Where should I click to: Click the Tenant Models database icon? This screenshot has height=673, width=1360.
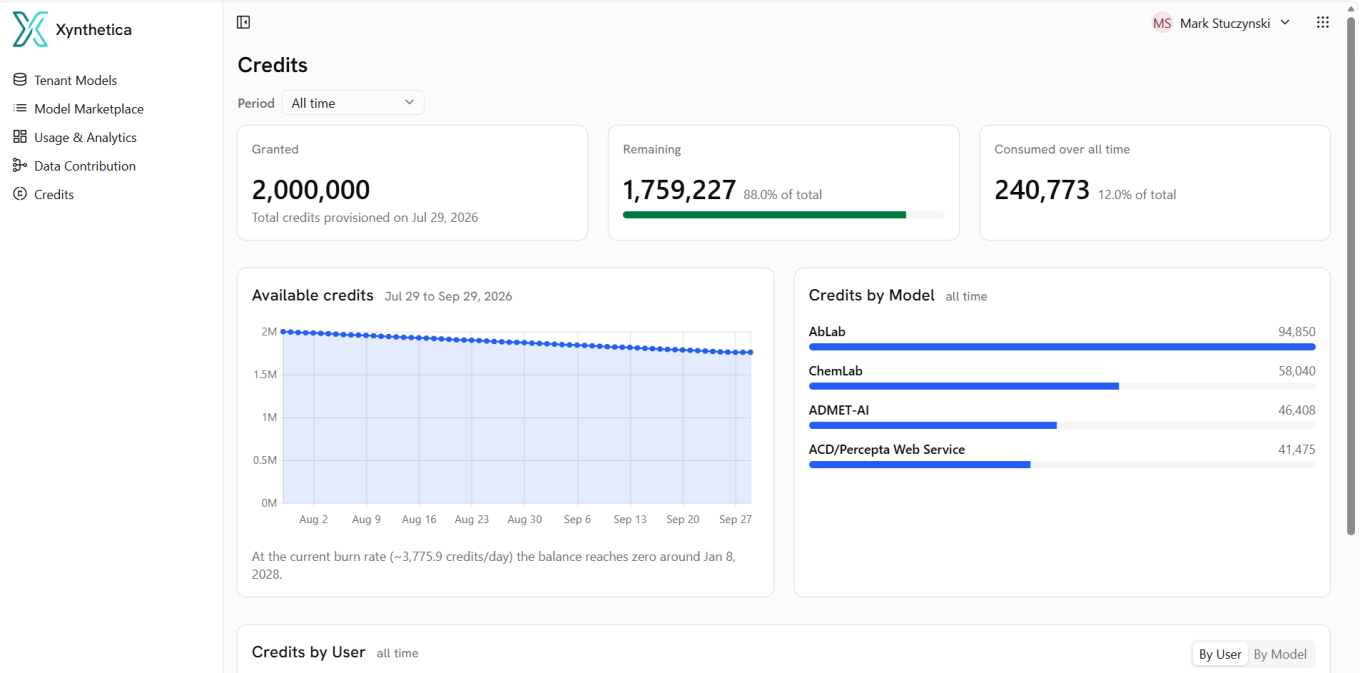(x=20, y=80)
